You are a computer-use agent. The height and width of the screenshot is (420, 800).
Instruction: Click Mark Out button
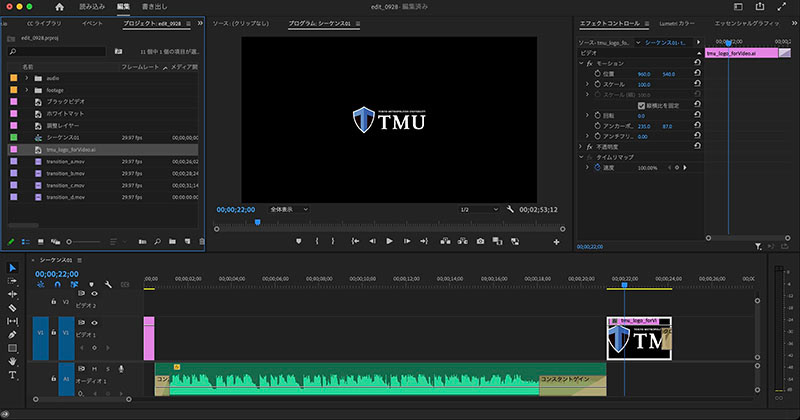pyautogui.click(x=333, y=241)
